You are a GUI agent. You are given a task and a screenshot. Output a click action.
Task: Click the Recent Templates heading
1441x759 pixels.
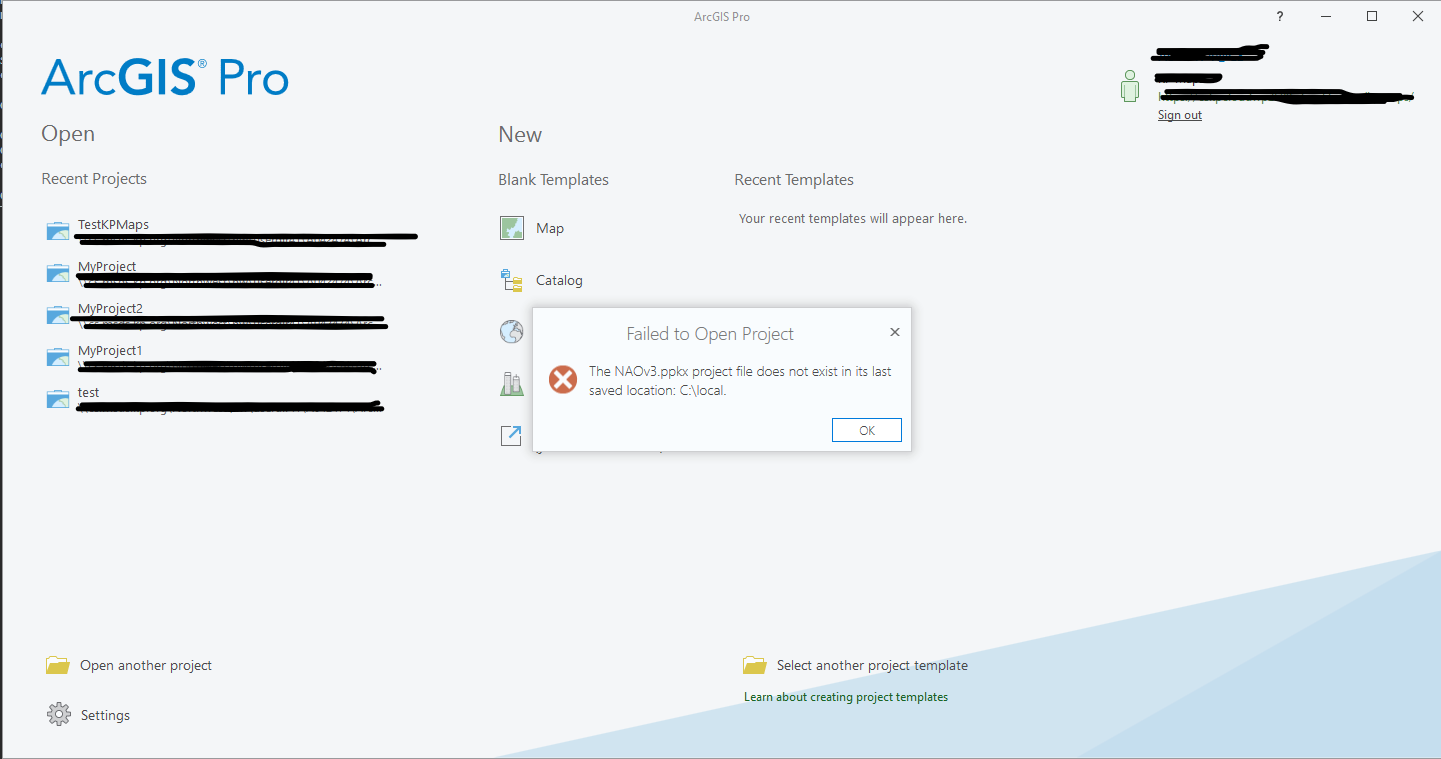click(x=794, y=180)
